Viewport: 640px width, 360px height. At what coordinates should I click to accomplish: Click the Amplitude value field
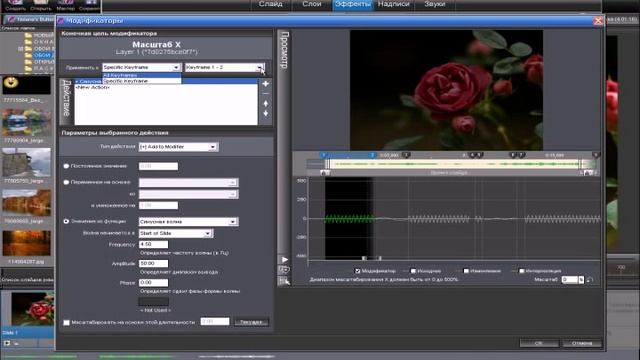pos(153,263)
